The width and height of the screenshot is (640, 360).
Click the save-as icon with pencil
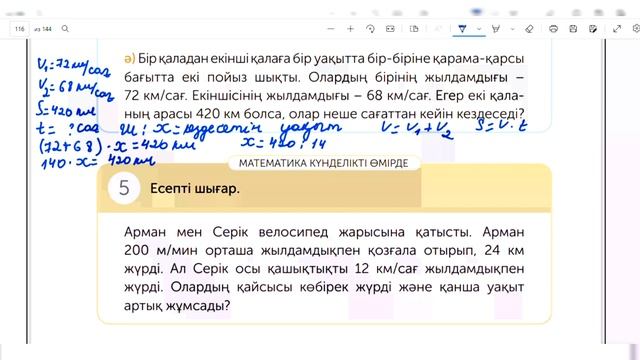pos(593,29)
